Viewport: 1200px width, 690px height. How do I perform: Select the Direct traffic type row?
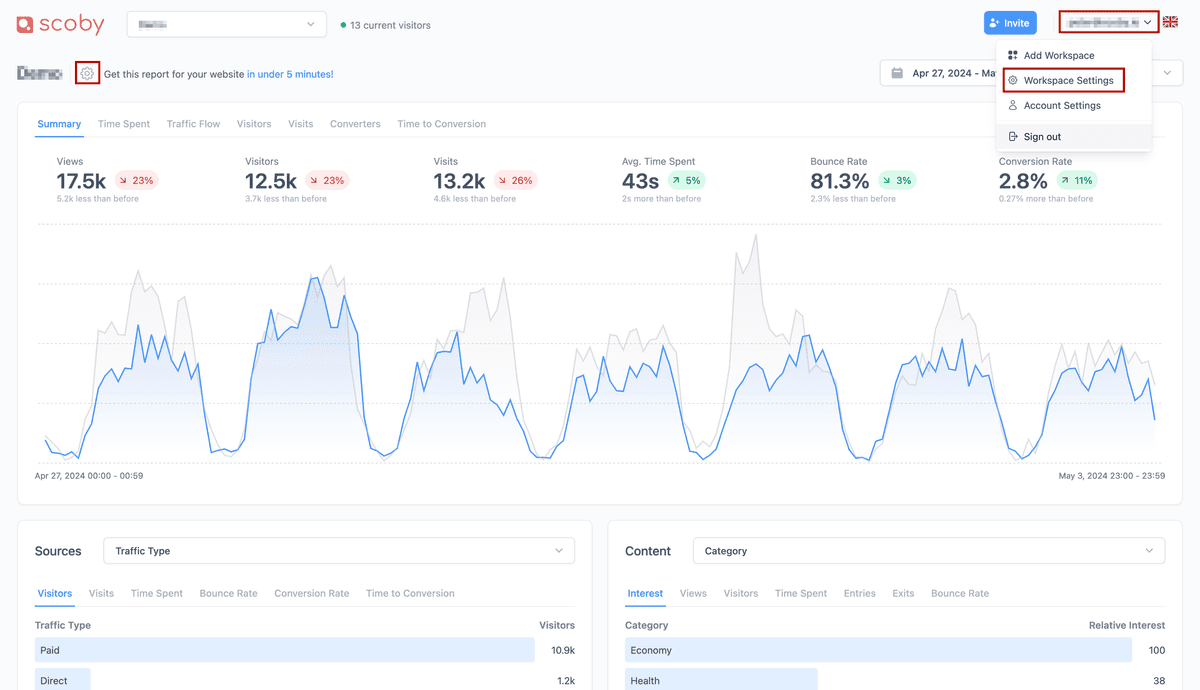pyautogui.click(x=305, y=680)
